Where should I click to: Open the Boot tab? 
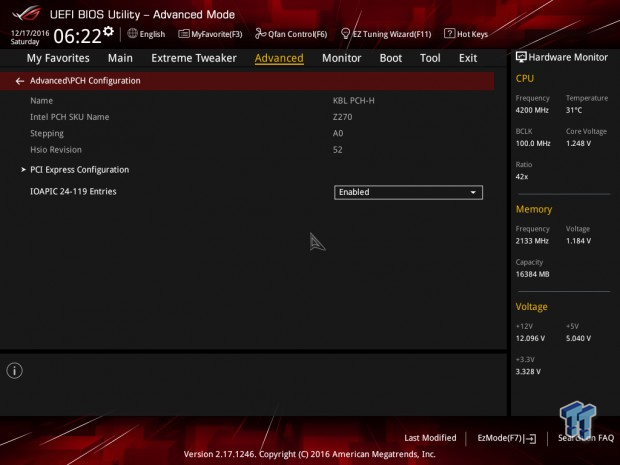pyautogui.click(x=391, y=58)
